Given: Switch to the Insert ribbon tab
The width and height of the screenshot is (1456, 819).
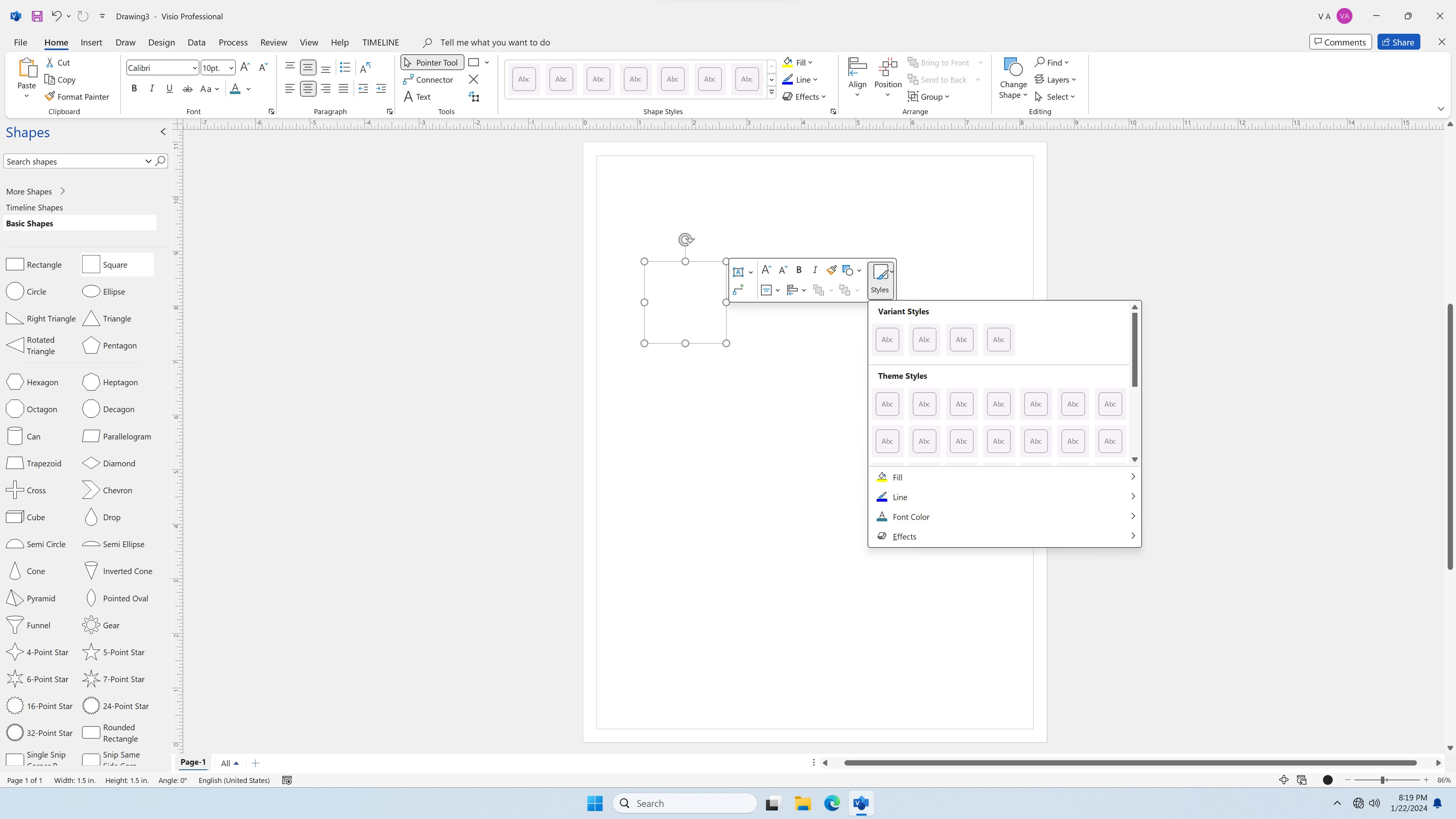Looking at the screenshot, I should tap(91, 42).
